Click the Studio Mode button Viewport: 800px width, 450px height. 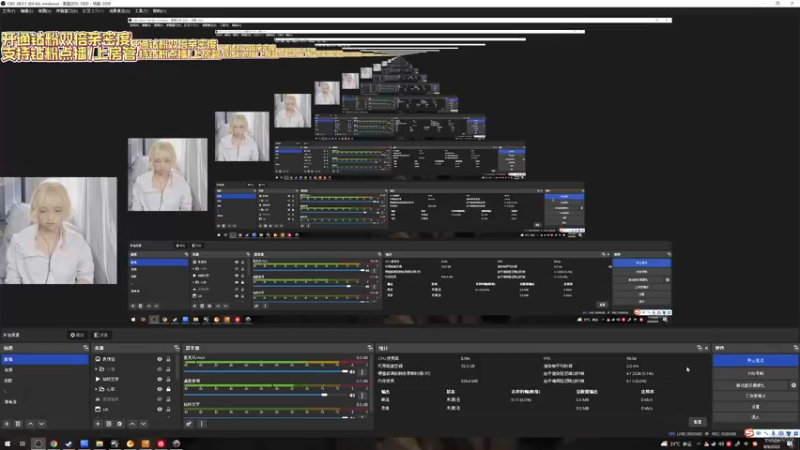click(x=755, y=396)
